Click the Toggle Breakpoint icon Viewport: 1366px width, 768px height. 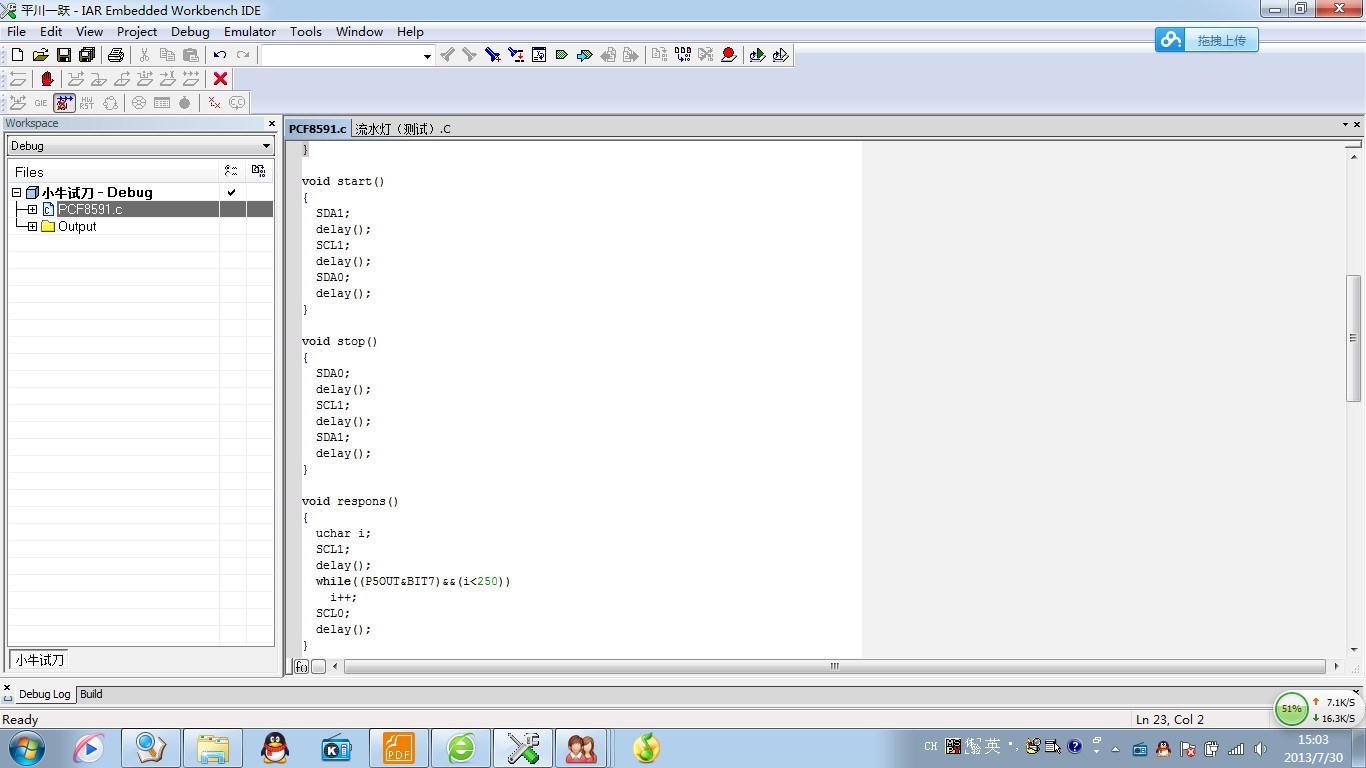[729, 55]
